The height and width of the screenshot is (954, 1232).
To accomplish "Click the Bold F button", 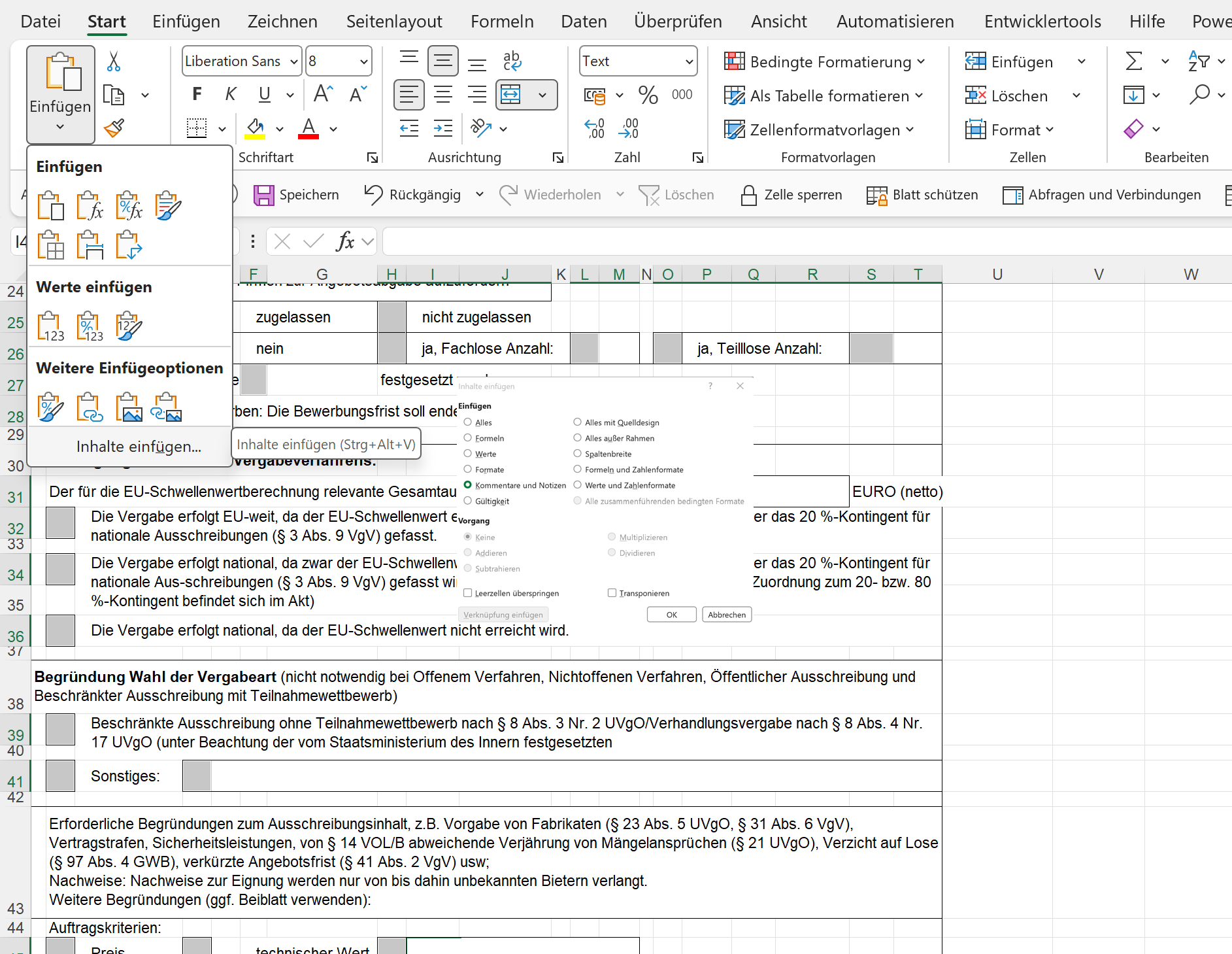I will [197, 95].
